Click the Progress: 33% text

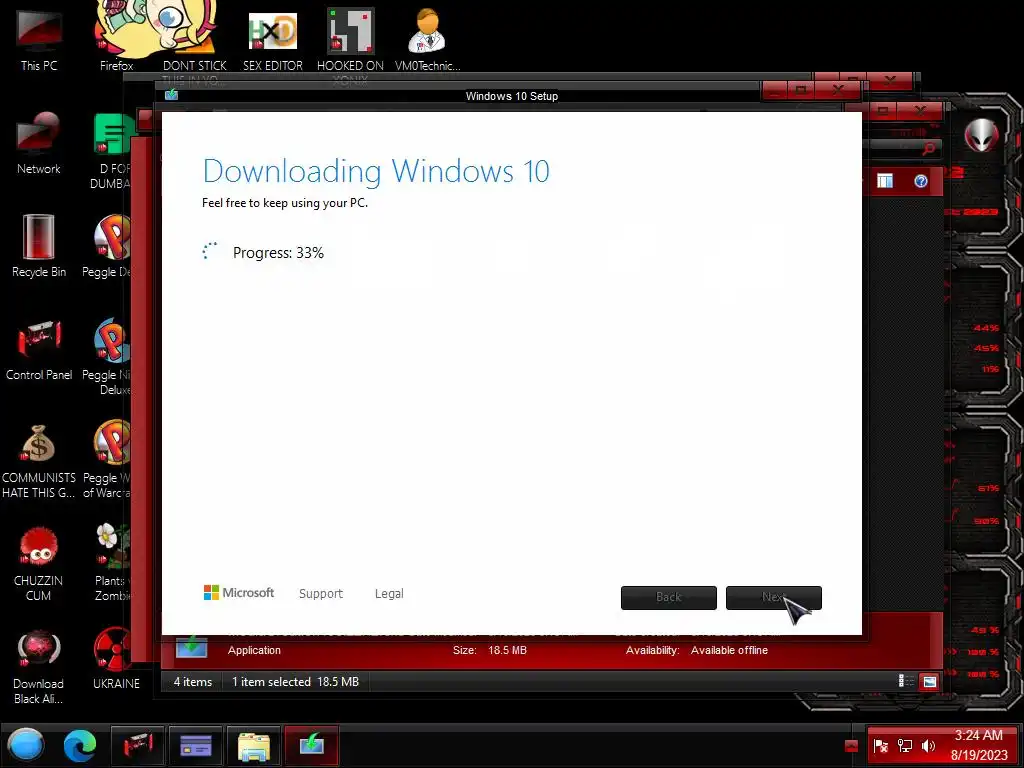click(x=278, y=253)
